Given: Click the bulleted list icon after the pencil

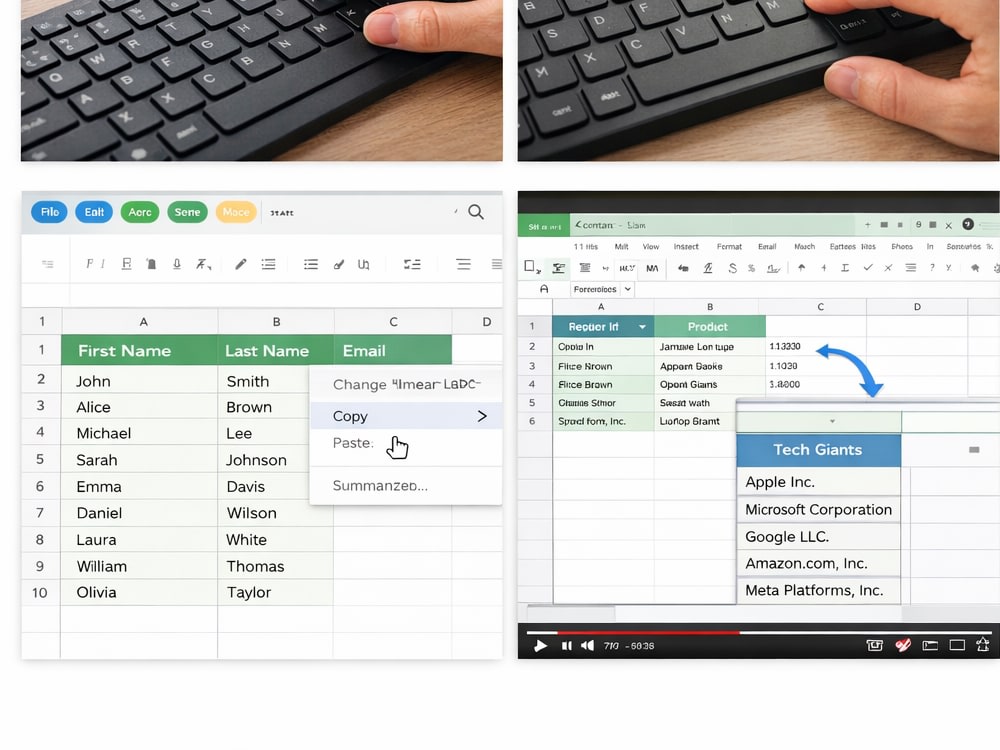Looking at the screenshot, I should [x=268, y=264].
